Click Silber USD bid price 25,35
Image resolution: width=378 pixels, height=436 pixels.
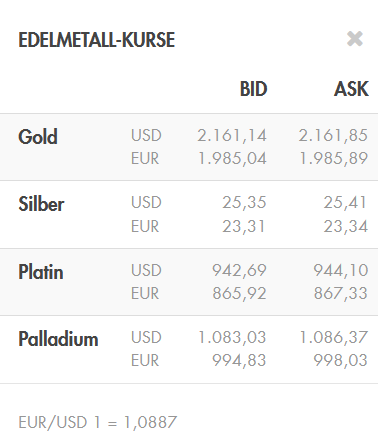tap(244, 203)
